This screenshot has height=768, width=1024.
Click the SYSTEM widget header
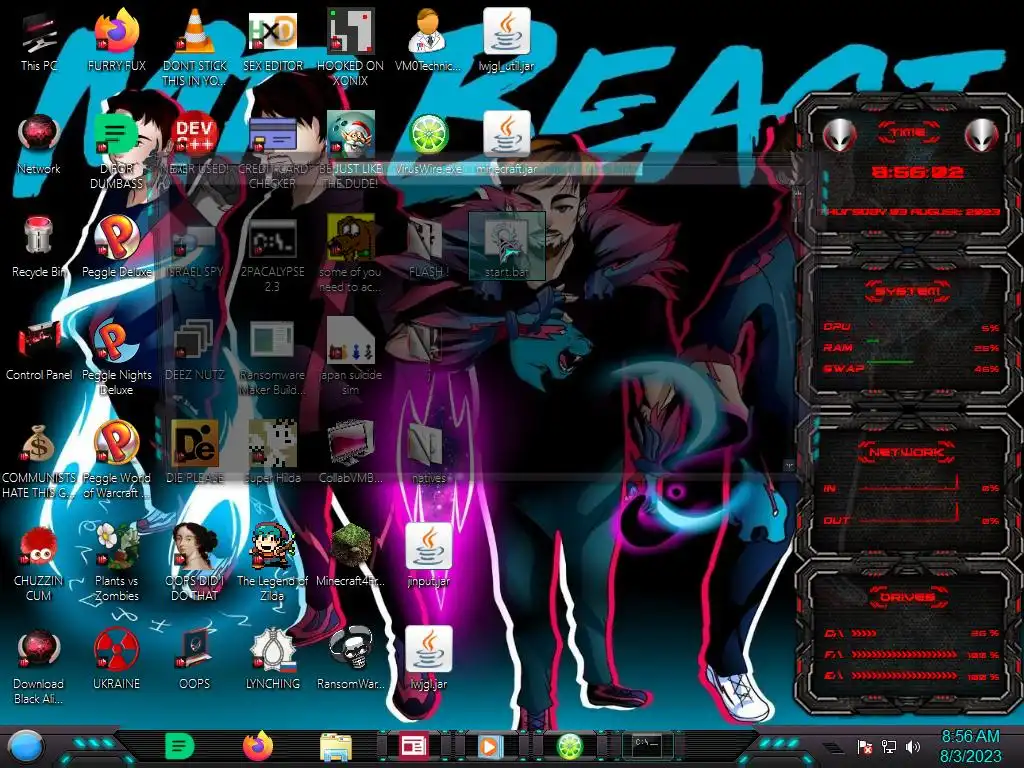[908, 291]
